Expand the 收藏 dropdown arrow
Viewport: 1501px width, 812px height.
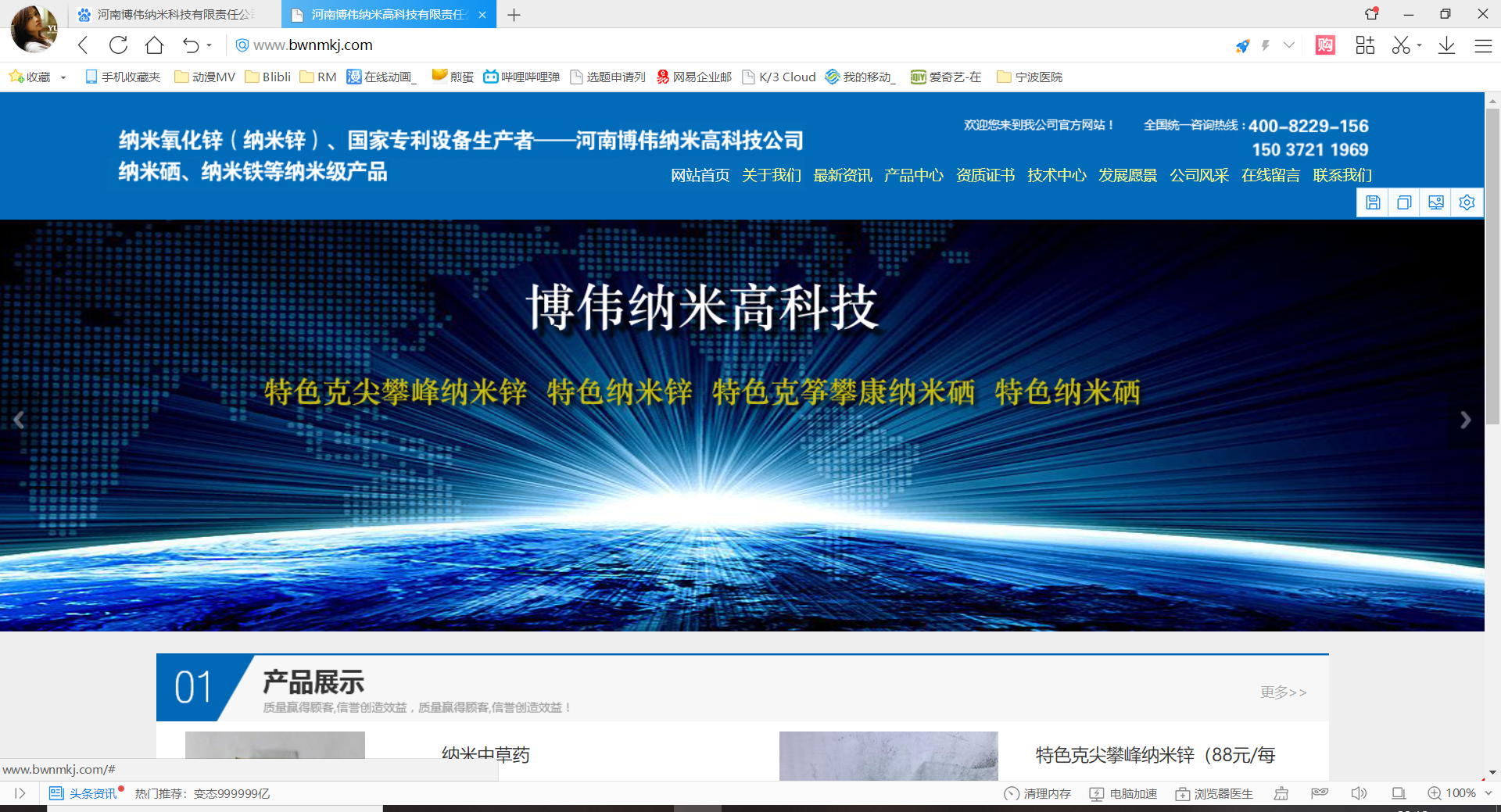point(63,77)
